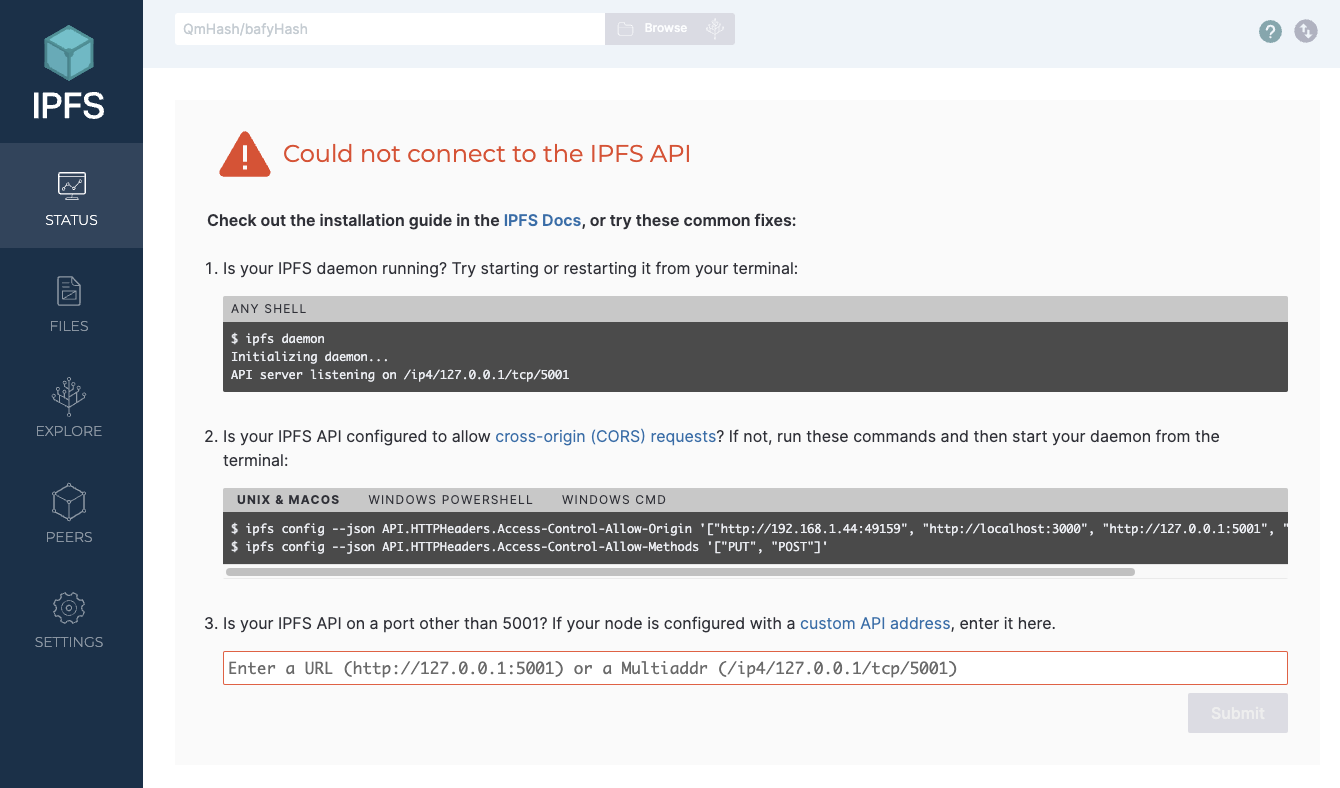Switch to the Unix & MacOS tab
Viewport: 1340px width, 788px height.
pyautogui.click(x=288, y=499)
